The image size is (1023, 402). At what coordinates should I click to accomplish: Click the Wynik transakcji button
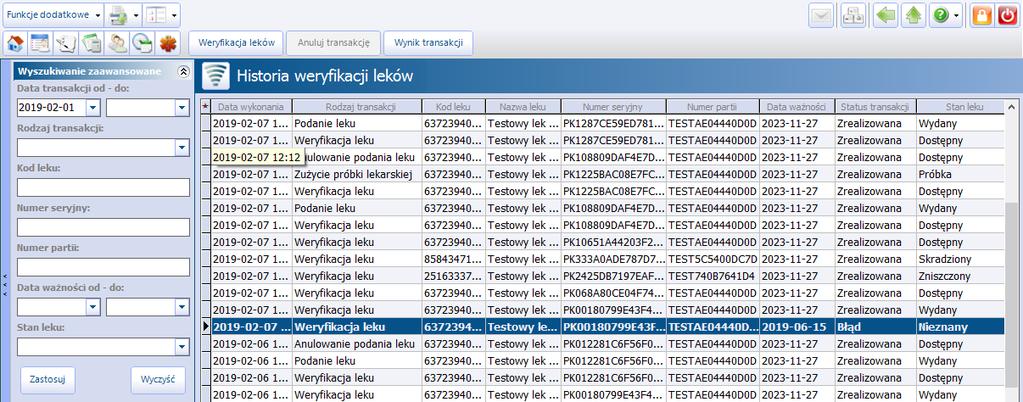coord(428,43)
